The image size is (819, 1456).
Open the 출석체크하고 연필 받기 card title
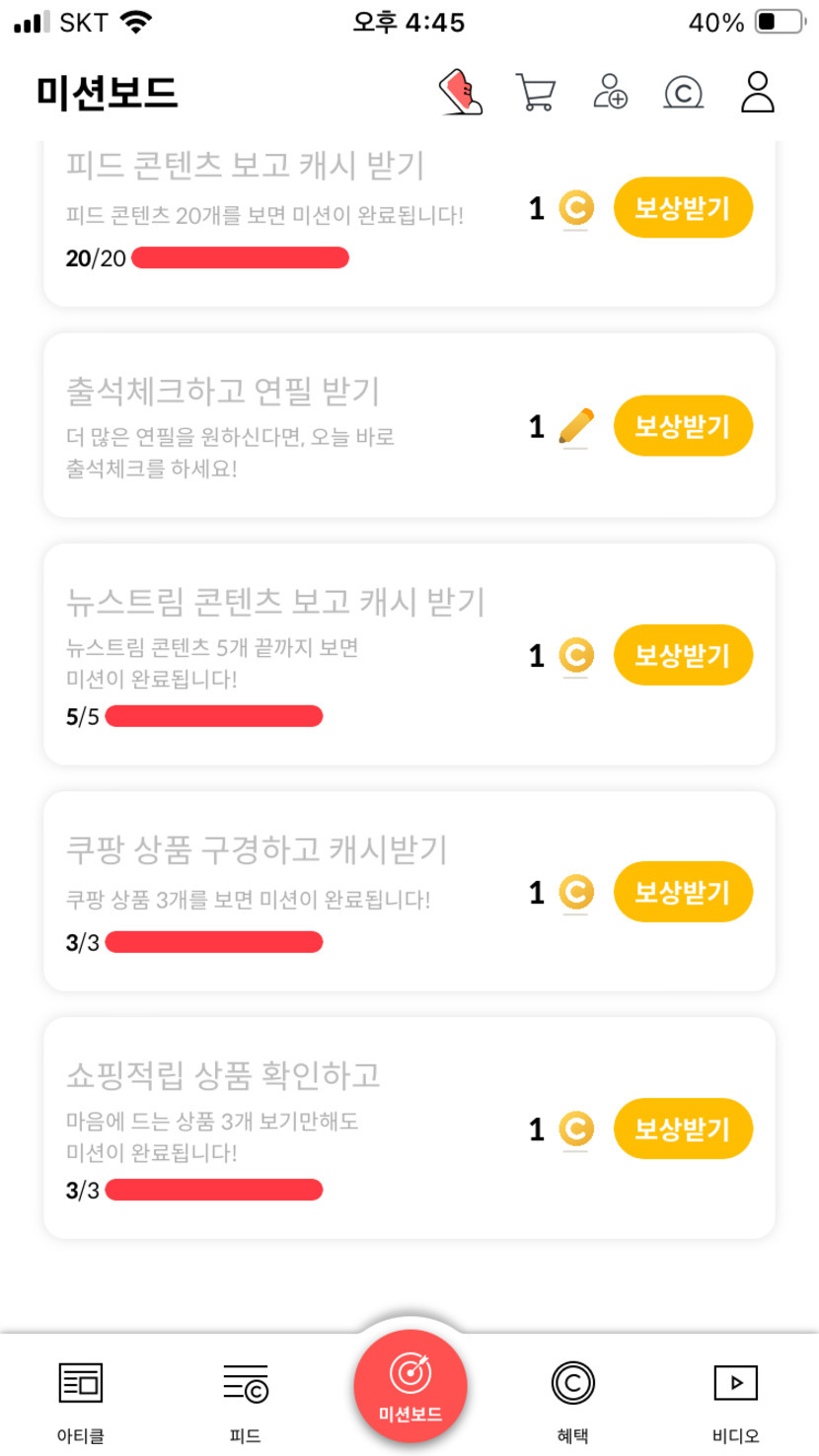point(223,392)
